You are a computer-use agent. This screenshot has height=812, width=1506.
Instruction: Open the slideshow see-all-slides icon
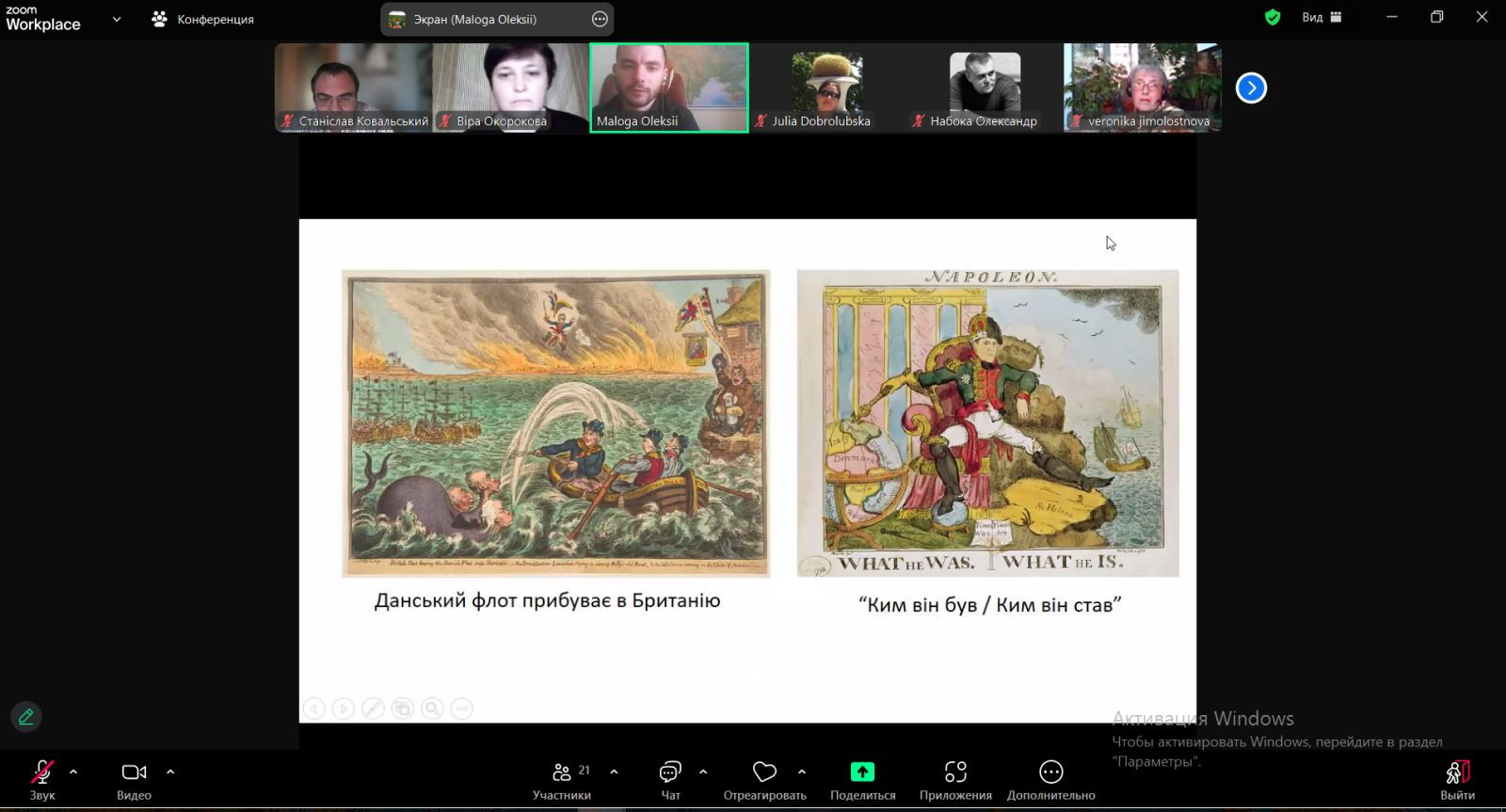403,709
